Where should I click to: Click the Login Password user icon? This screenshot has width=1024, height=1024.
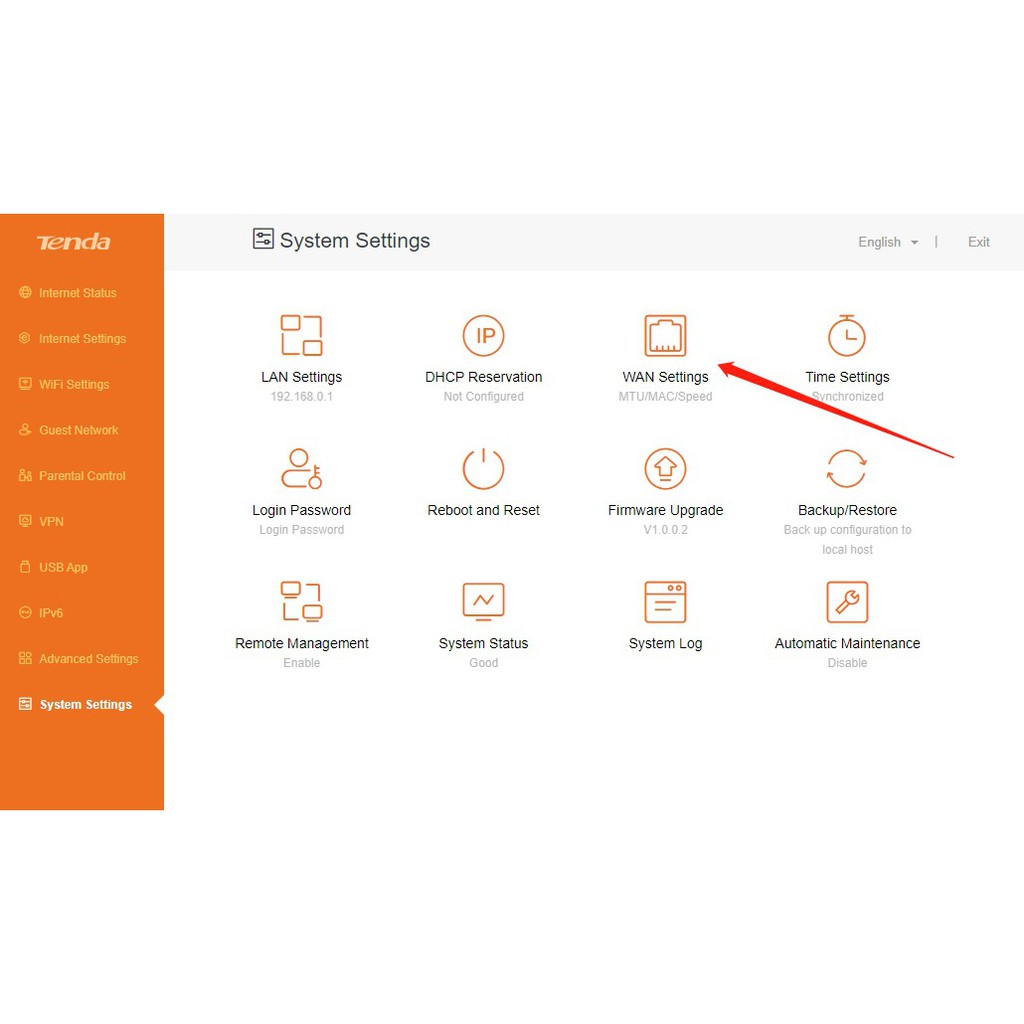pyautogui.click(x=301, y=468)
